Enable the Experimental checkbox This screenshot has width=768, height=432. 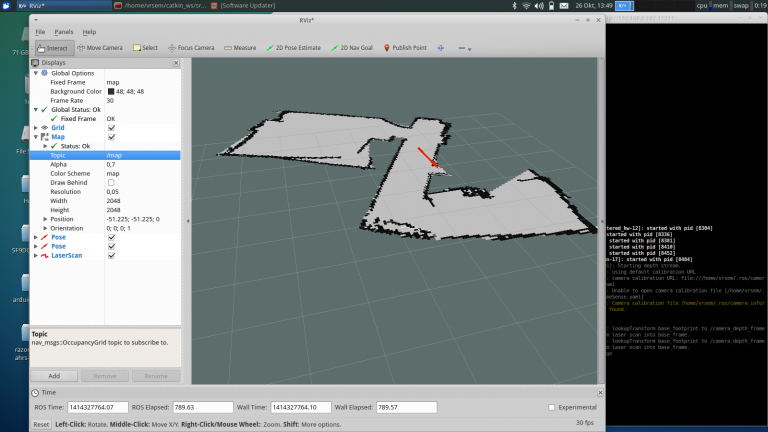click(552, 408)
